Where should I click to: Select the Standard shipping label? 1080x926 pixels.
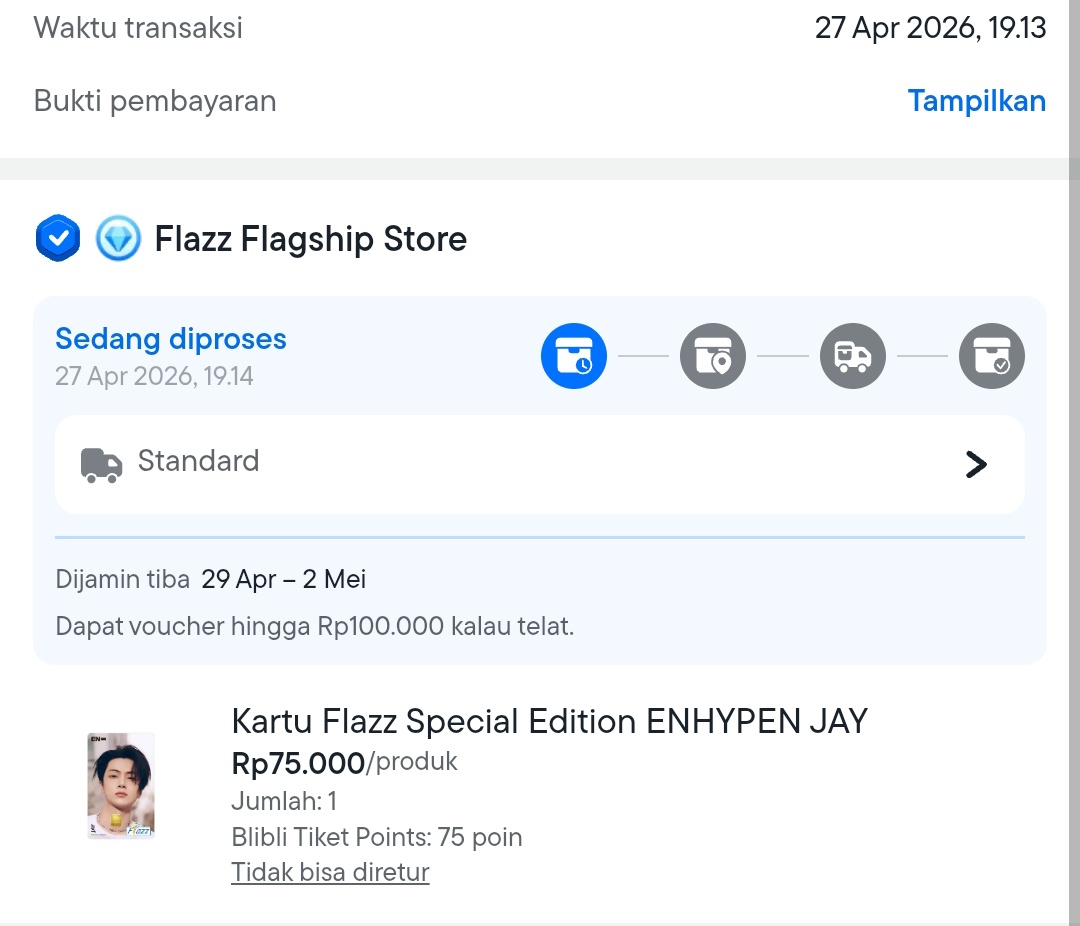pos(198,461)
